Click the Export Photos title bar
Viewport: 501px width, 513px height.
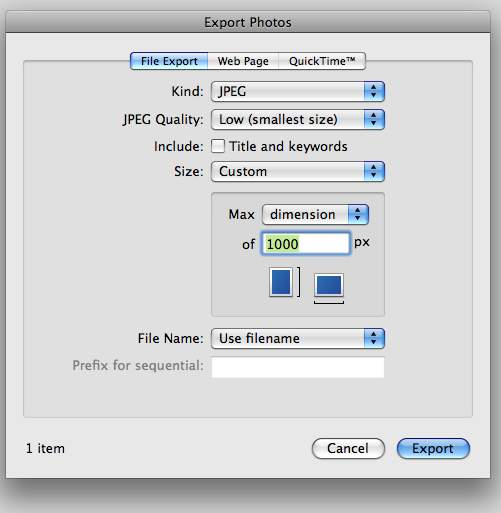click(248, 22)
